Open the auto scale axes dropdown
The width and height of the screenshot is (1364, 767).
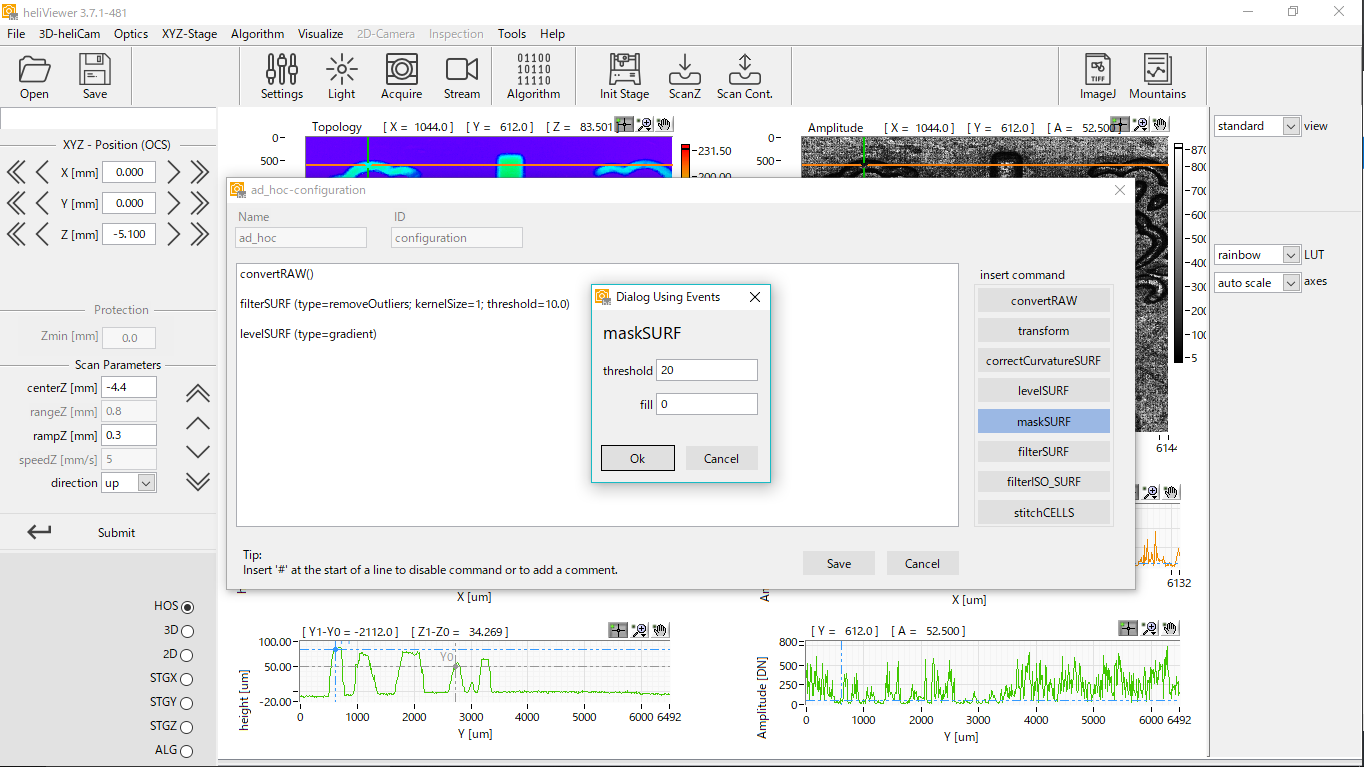(1290, 283)
